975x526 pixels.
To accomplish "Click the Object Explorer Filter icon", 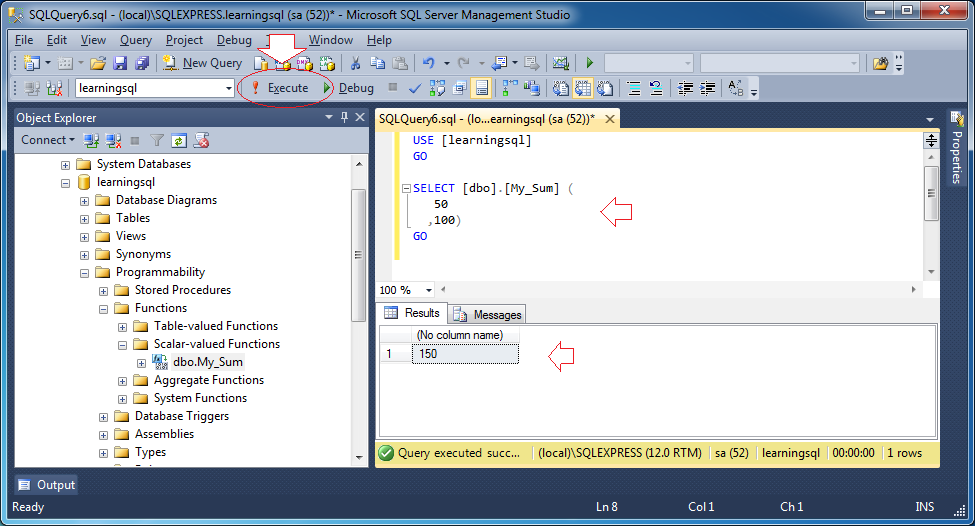I will point(157,141).
